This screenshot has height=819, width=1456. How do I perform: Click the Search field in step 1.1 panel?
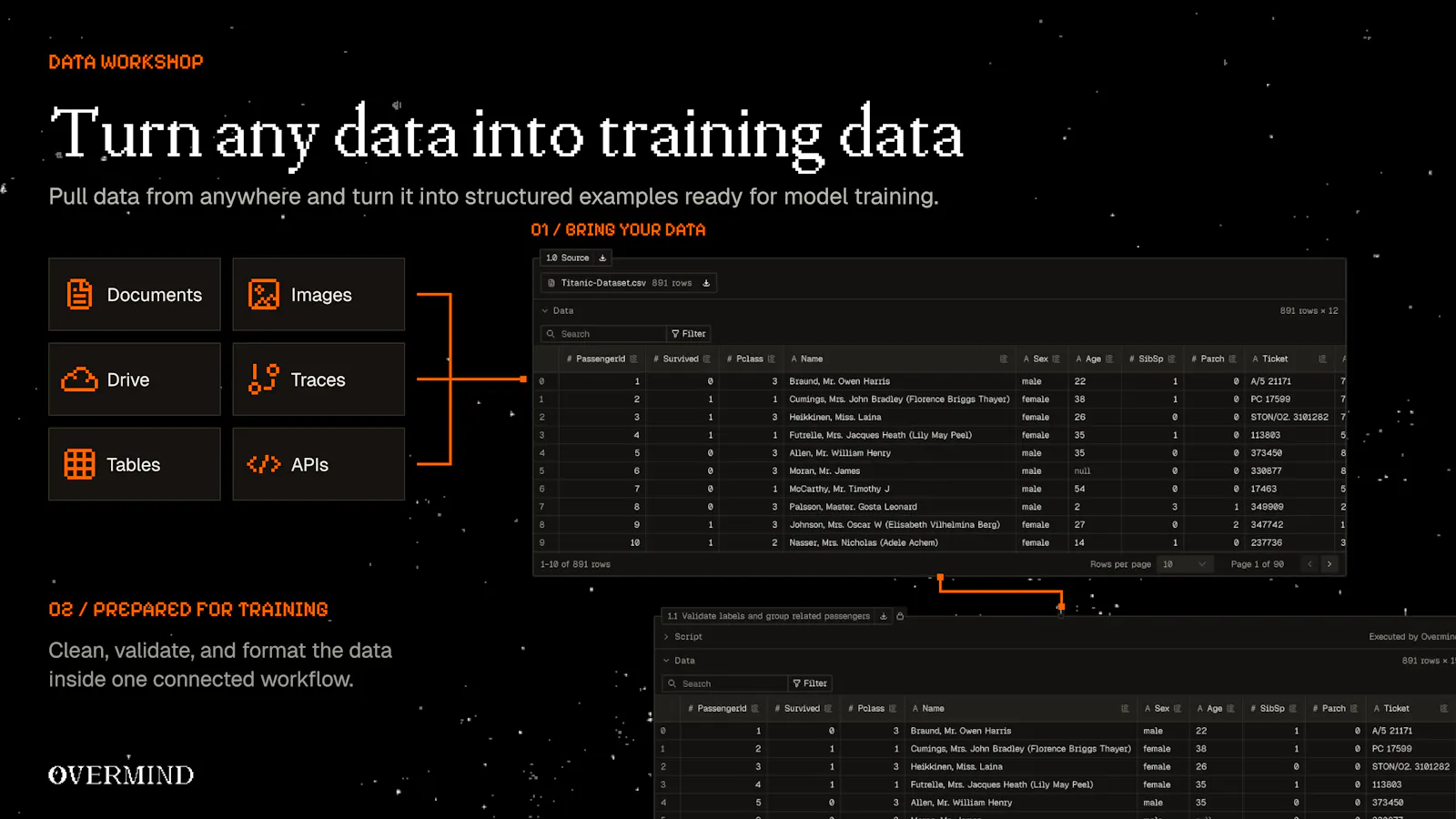[726, 683]
